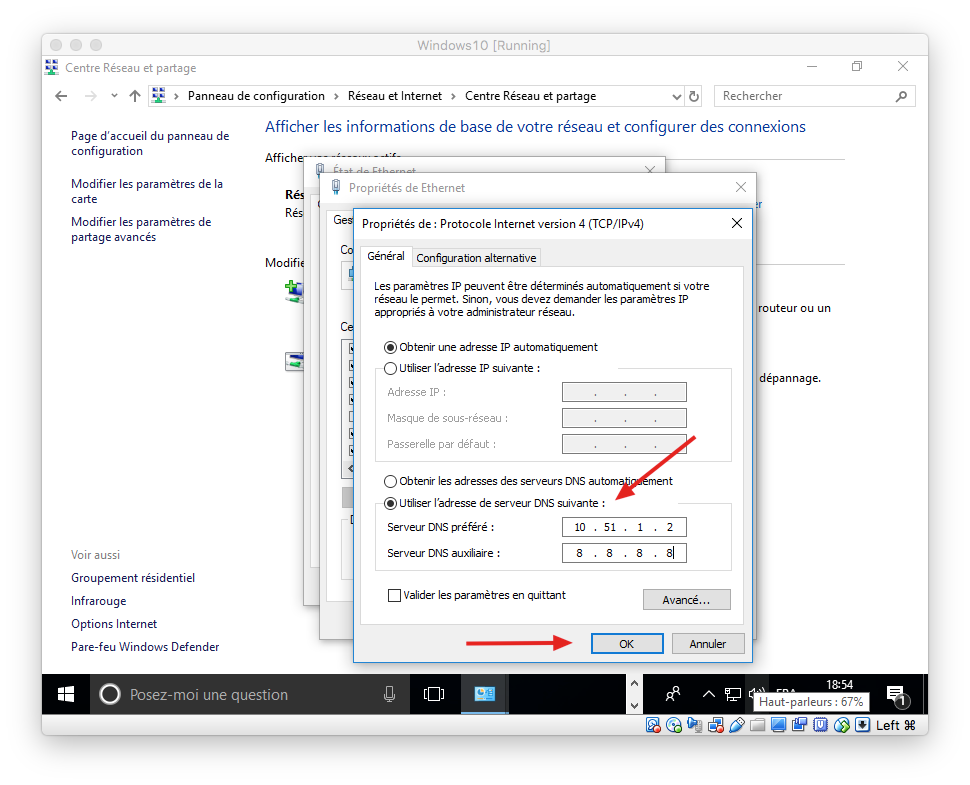
Task: Click the taskbar scroll up arrow
Action: [x=634, y=684]
